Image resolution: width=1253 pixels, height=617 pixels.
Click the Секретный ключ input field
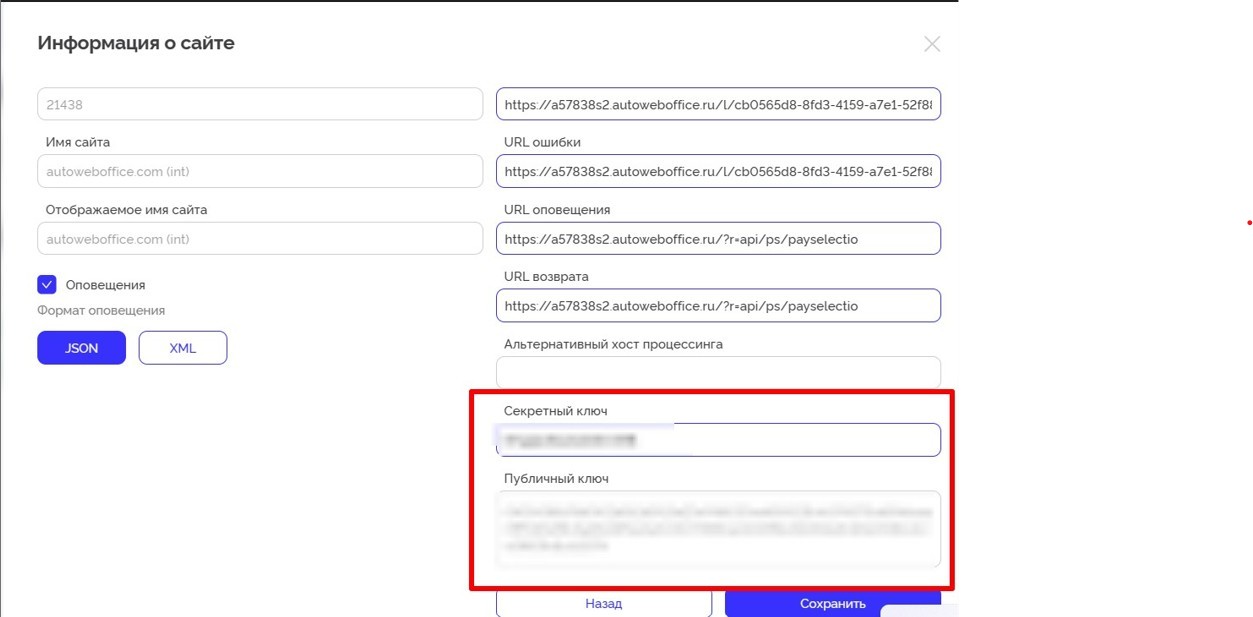[x=718, y=440]
